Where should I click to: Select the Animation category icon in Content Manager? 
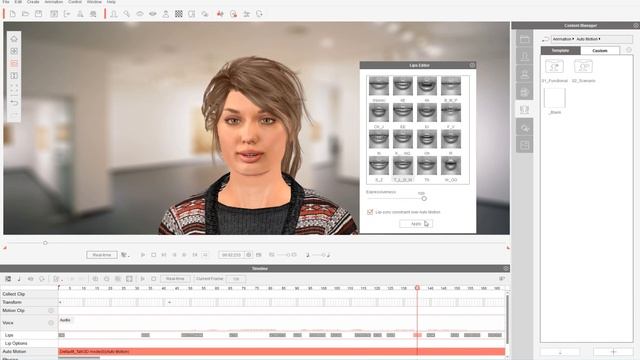pos(524,109)
